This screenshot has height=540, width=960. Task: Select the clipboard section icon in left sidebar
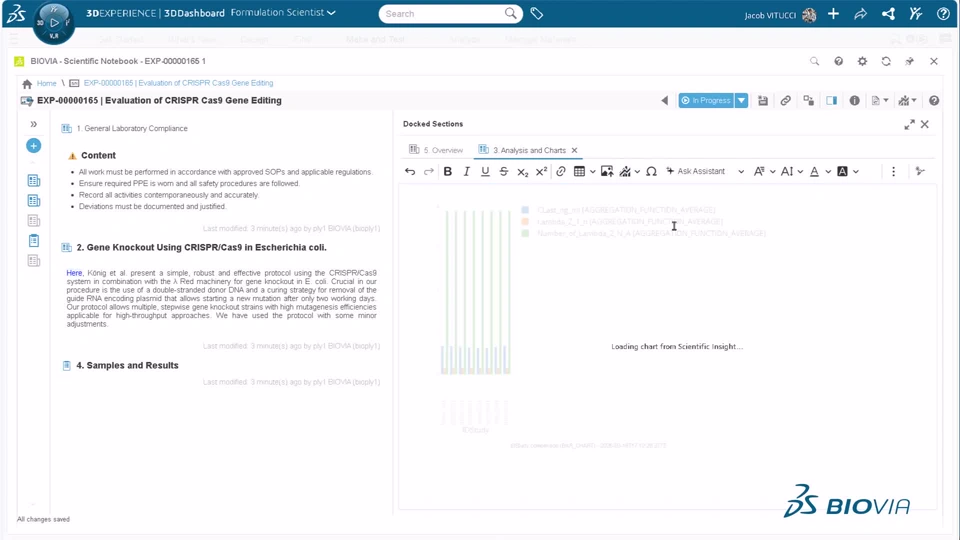pyautogui.click(x=34, y=241)
